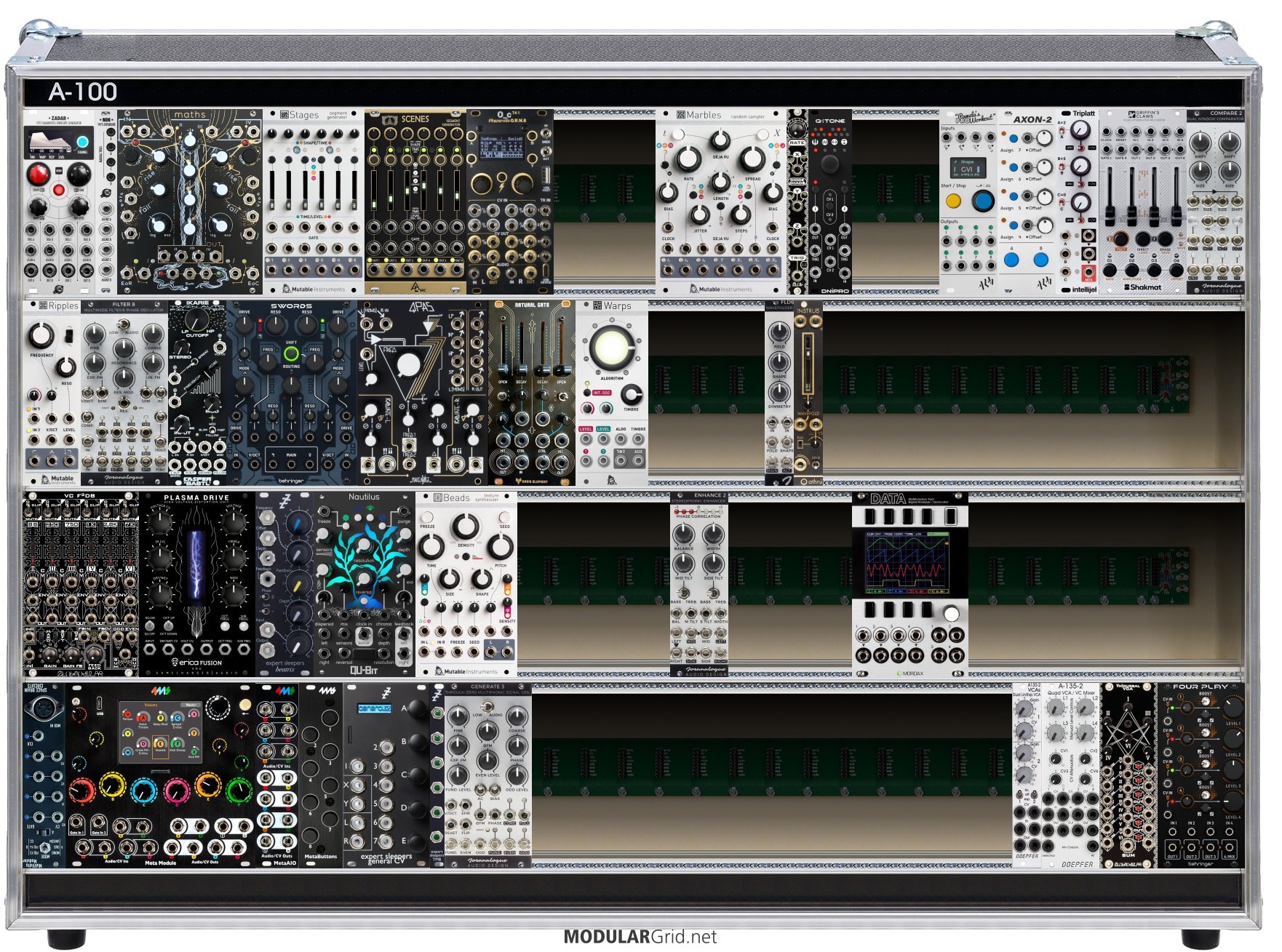The image size is (1282, 952).
Task: Click the AXON-2 title text
Action: pyautogui.click(x=1032, y=119)
